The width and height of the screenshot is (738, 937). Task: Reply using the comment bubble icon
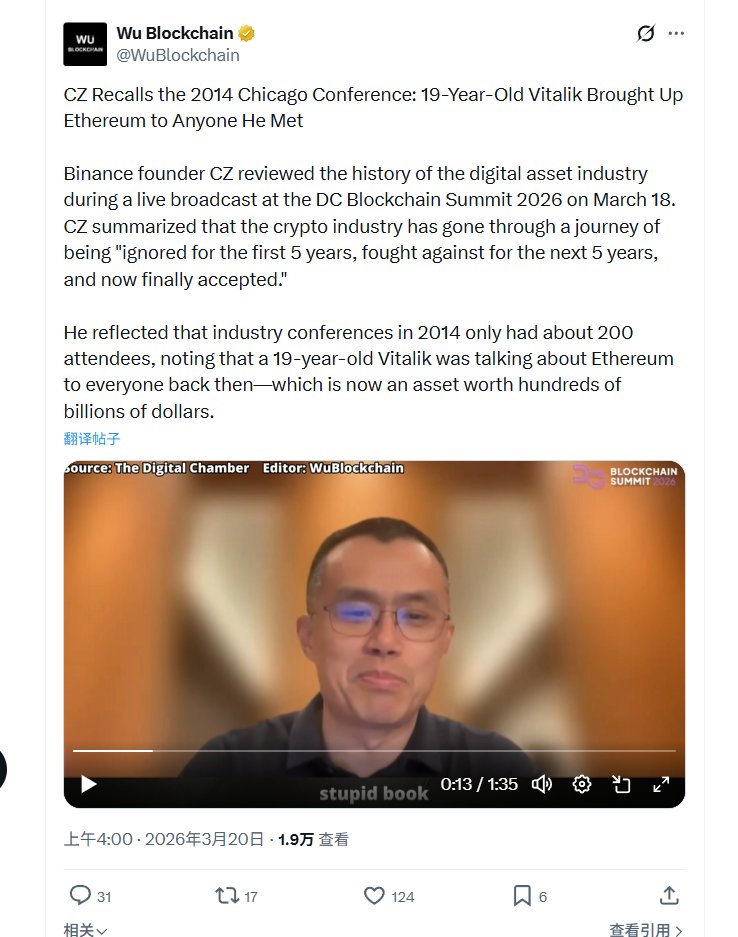coord(80,895)
